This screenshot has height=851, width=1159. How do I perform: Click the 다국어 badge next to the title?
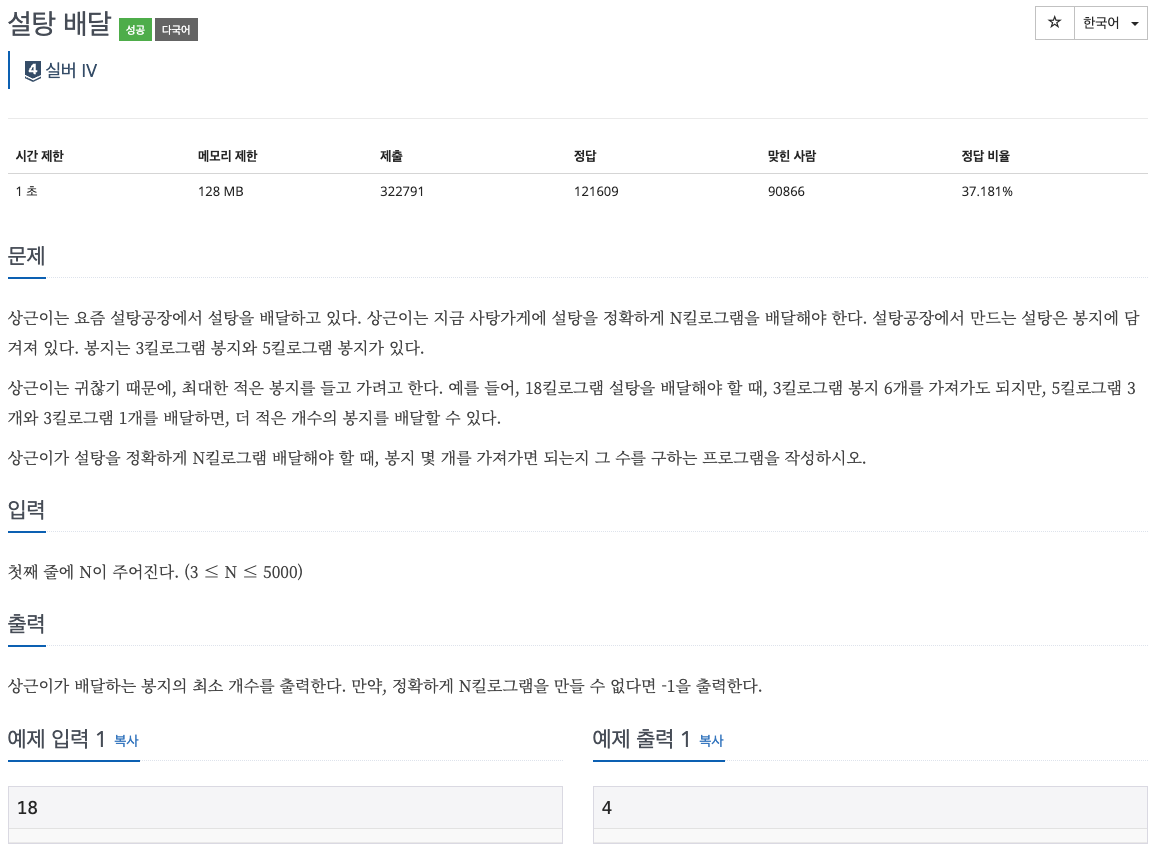(x=176, y=29)
